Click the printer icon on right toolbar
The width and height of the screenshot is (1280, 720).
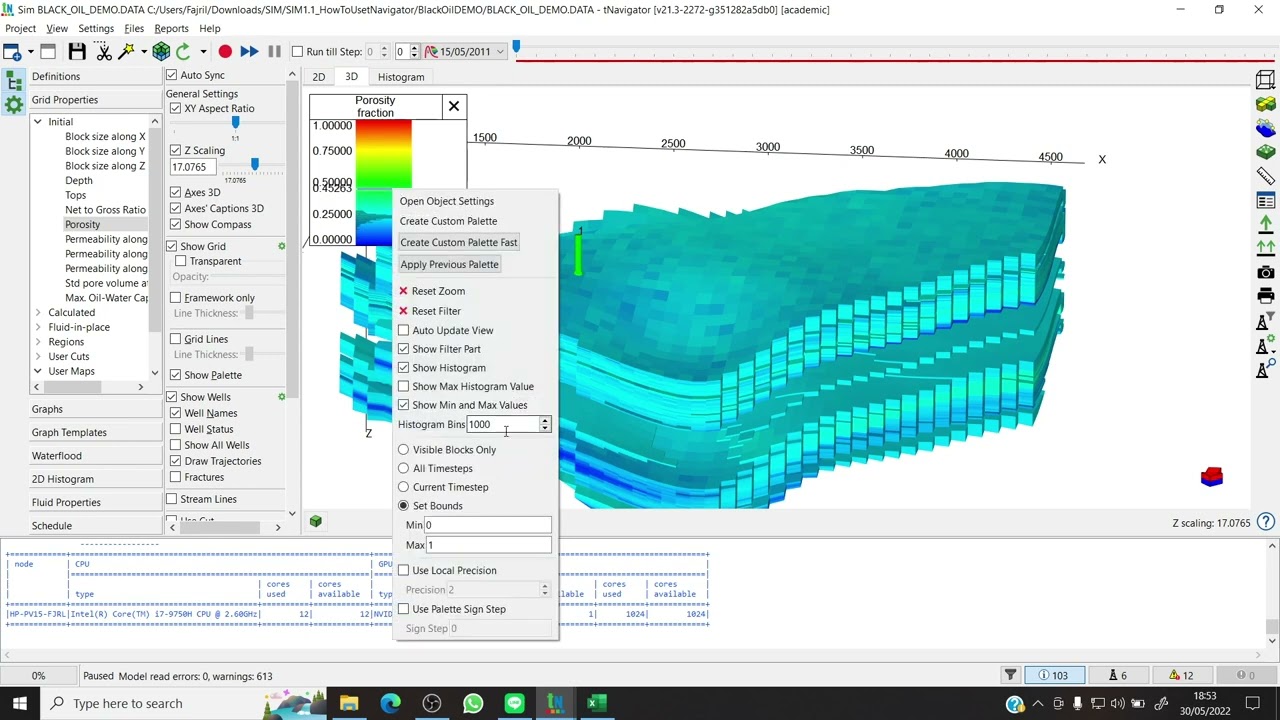click(1266, 296)
